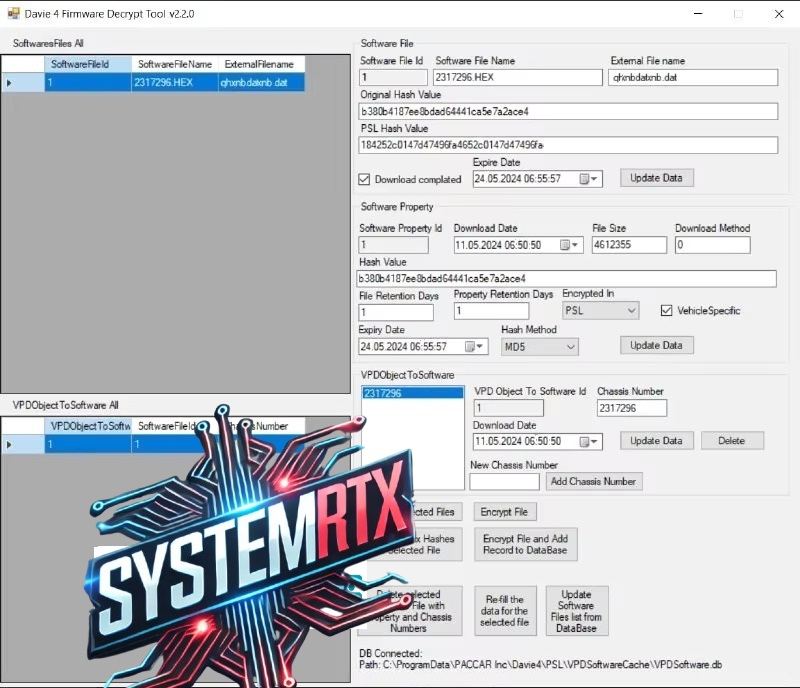Toggle the Download completed checkbox
Image resolution: width=800 pixels, height=688 pixels.
(x=364, y=179)
